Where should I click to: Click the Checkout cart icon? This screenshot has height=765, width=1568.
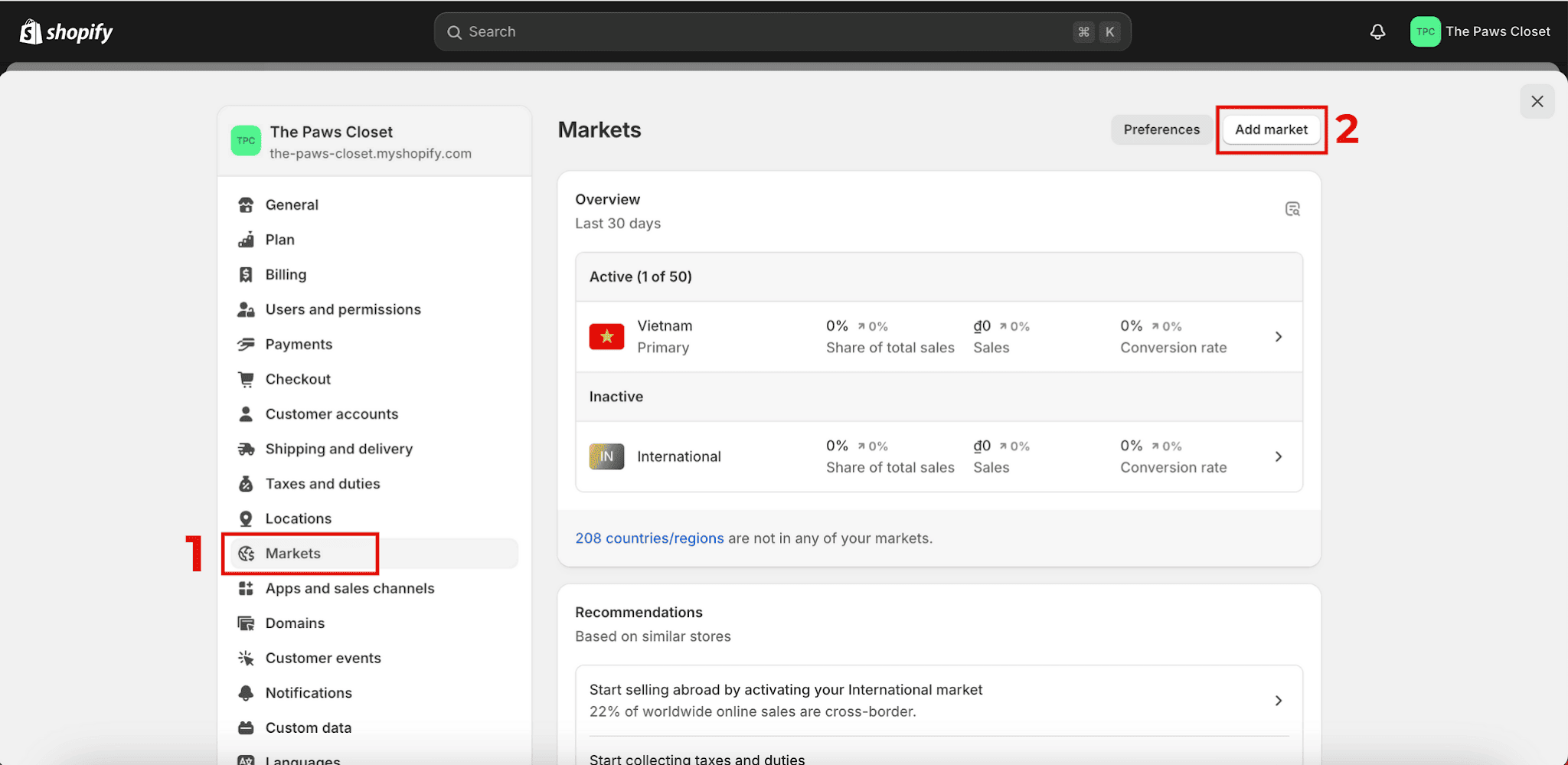(246, 379)
